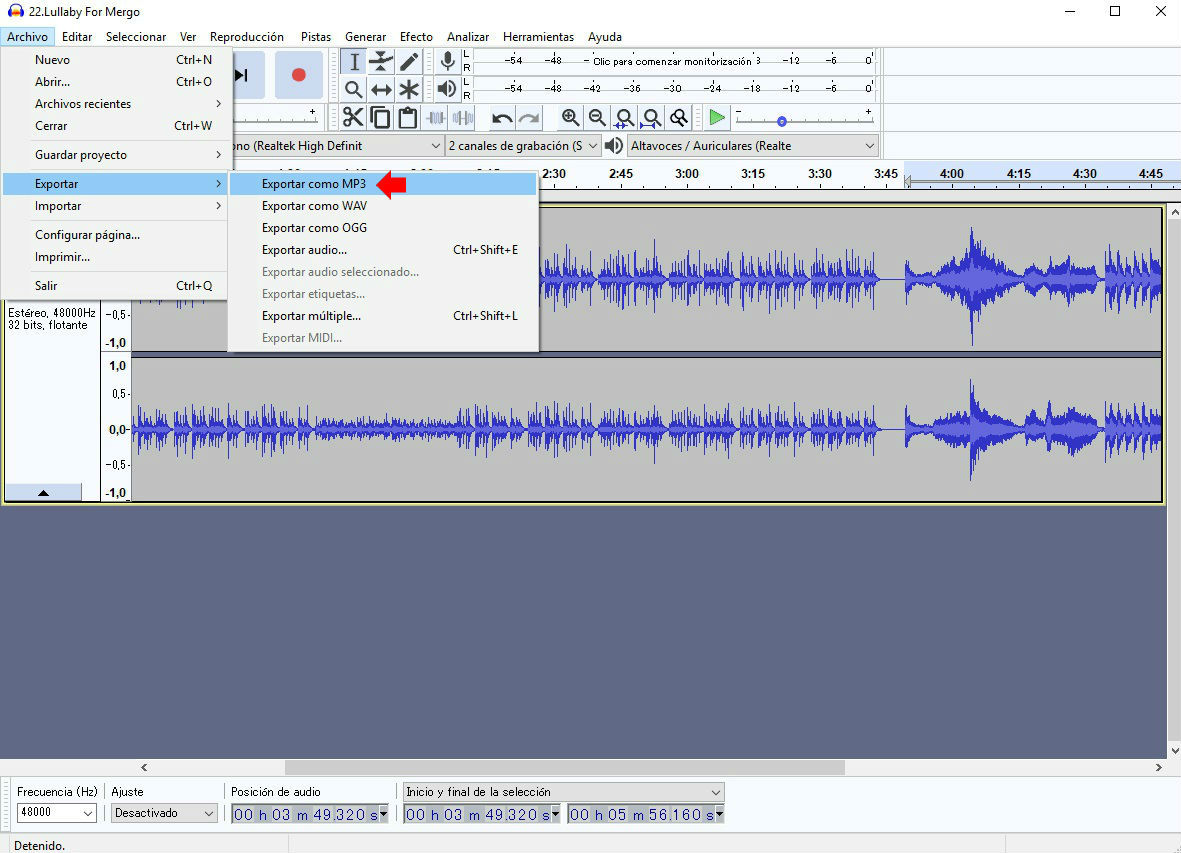This screenshot has width=1181, height=853.
Task: Open the Efecto menu in menu bar
Action: 416,37
